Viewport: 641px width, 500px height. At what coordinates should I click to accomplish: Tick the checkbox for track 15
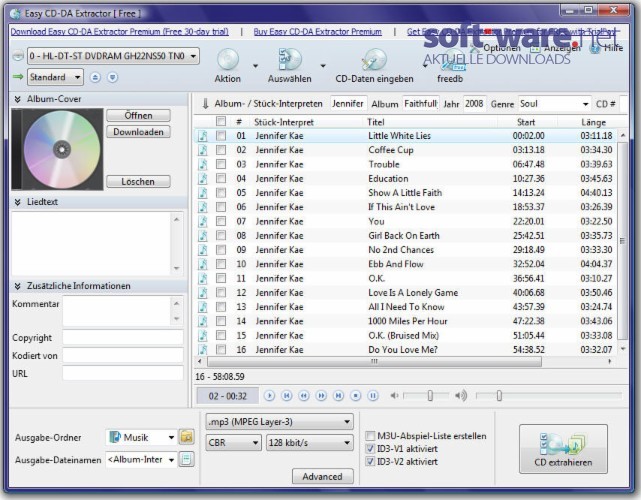coord(221,336)
